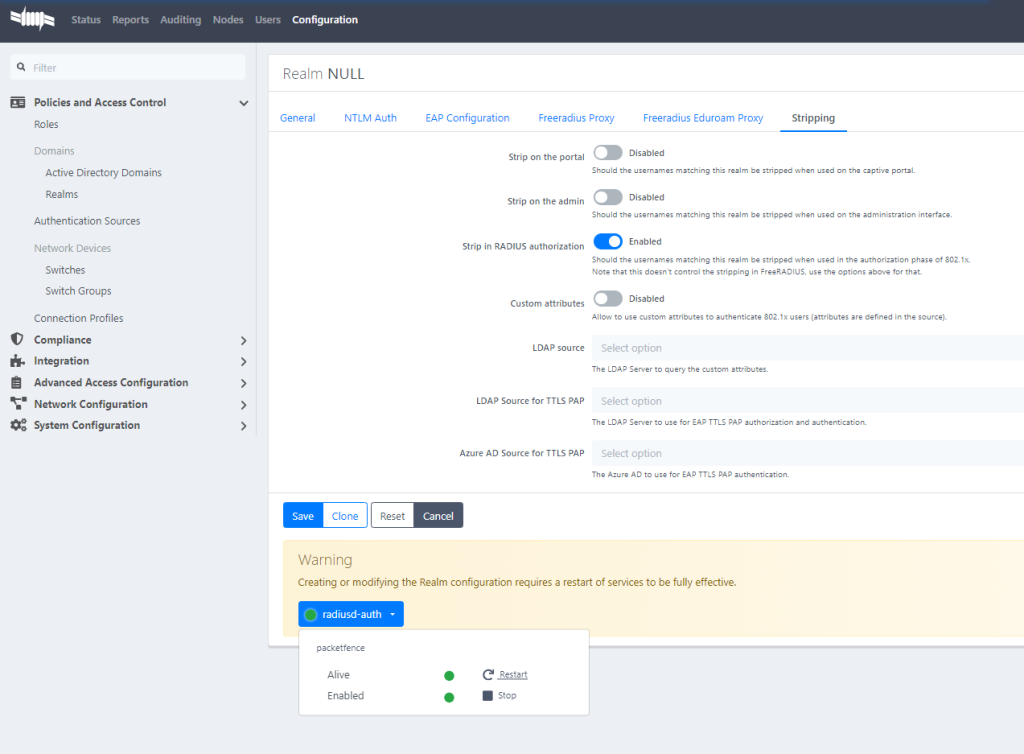The height and width of the screenshot is (754, 1024).
Task: Click the PacketFence logo icon
Action: (32, 20)
